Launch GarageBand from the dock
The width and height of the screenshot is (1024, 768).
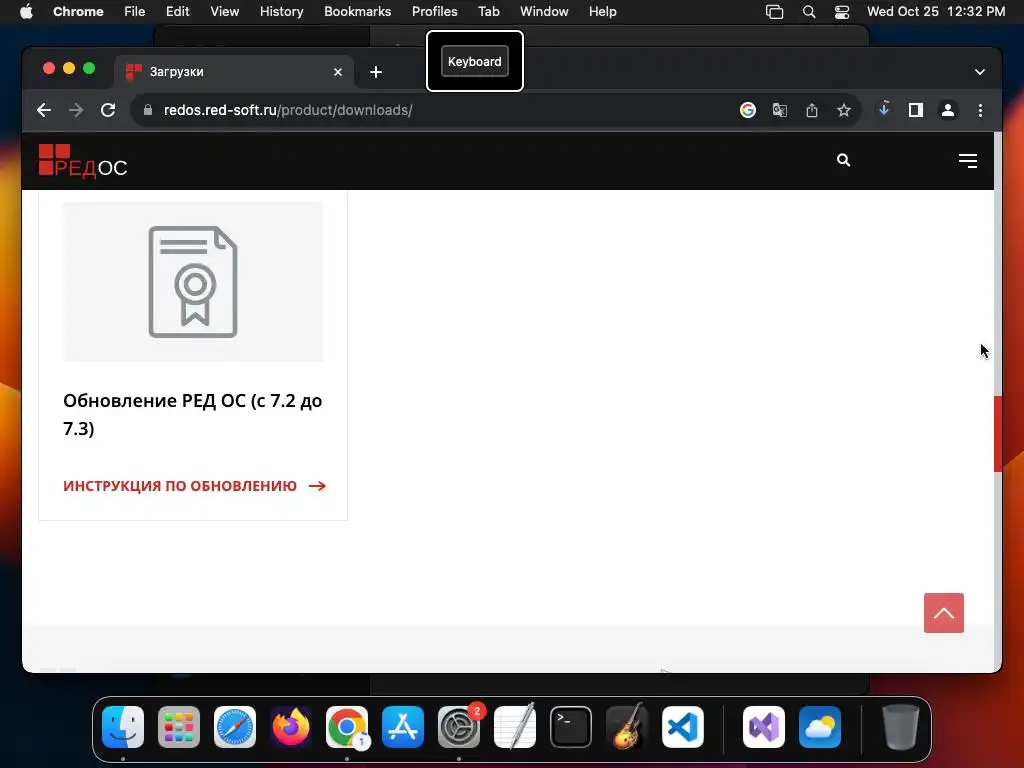tap(627, 727)
